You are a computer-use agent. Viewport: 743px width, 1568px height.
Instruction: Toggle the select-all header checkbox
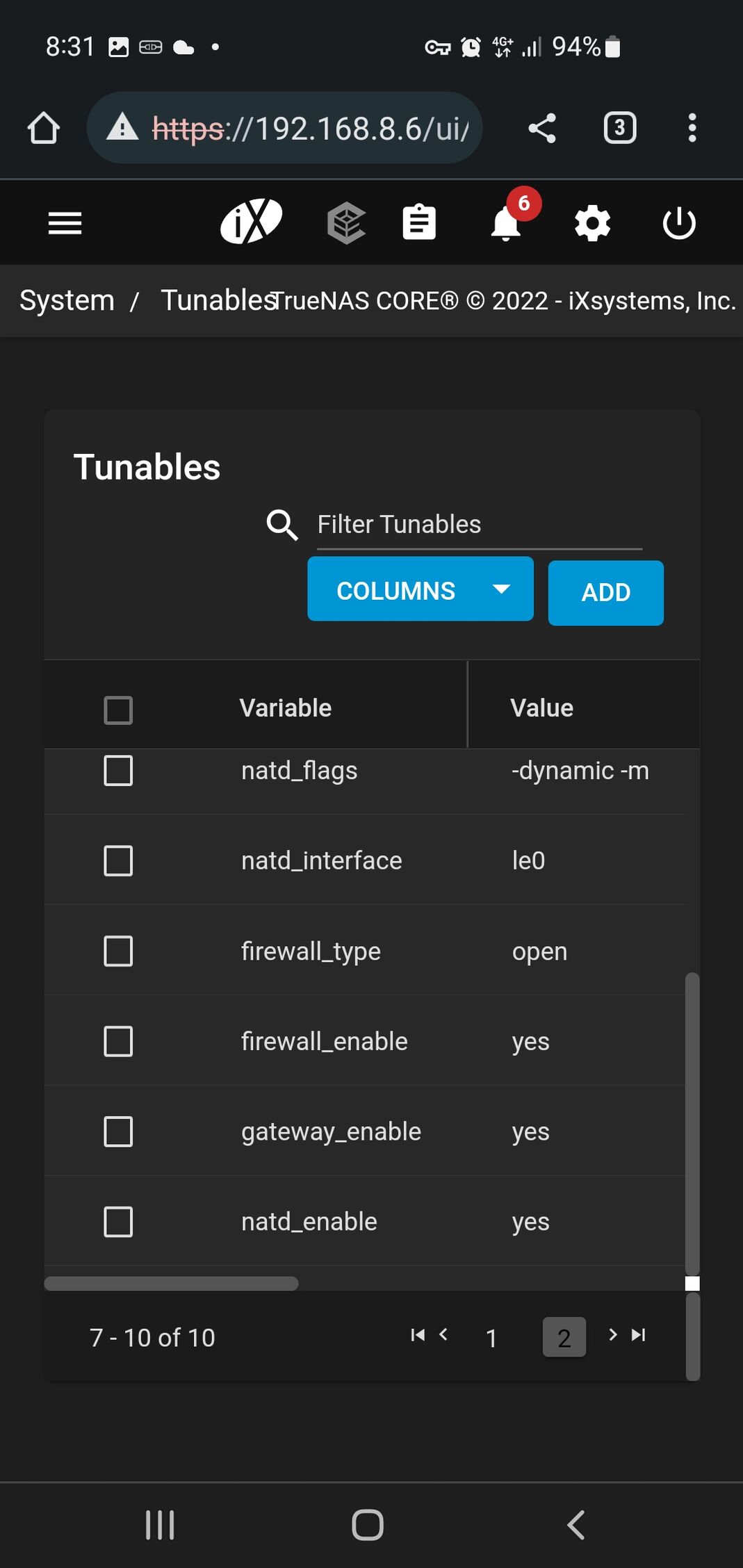tap(118, 710)
